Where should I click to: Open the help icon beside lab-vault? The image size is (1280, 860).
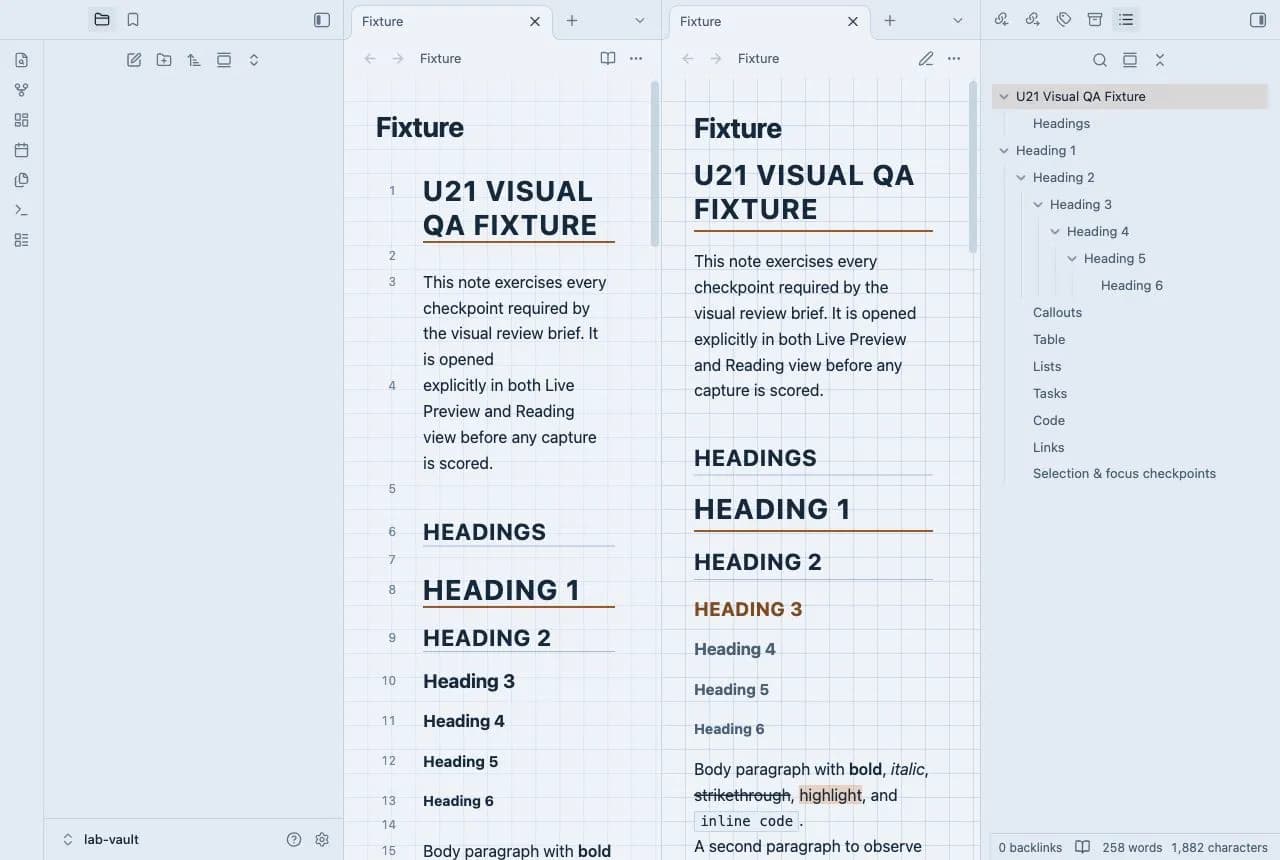(294, 840)
